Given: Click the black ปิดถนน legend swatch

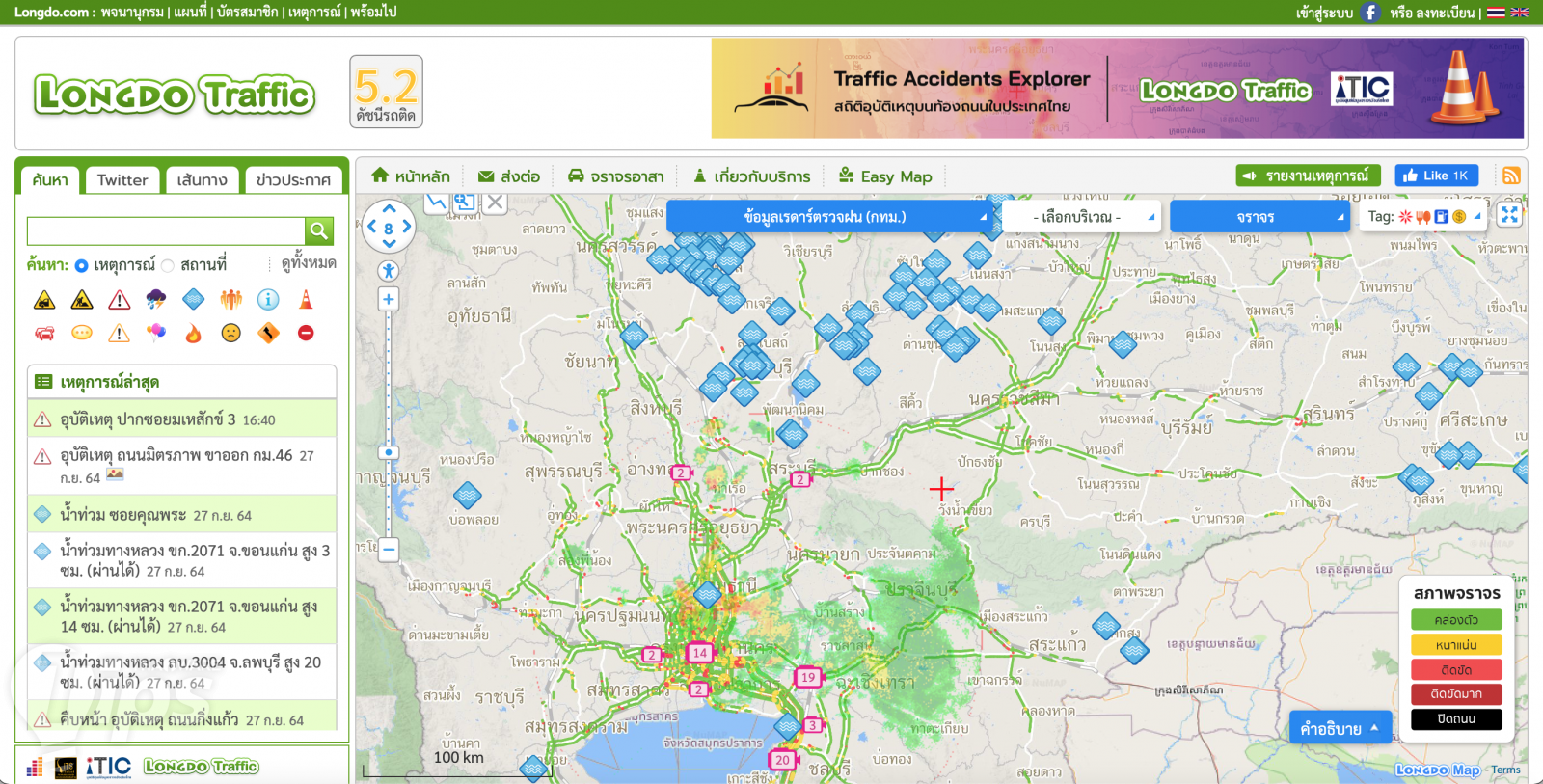Looking at the screenshot, I should point(1456,719).
